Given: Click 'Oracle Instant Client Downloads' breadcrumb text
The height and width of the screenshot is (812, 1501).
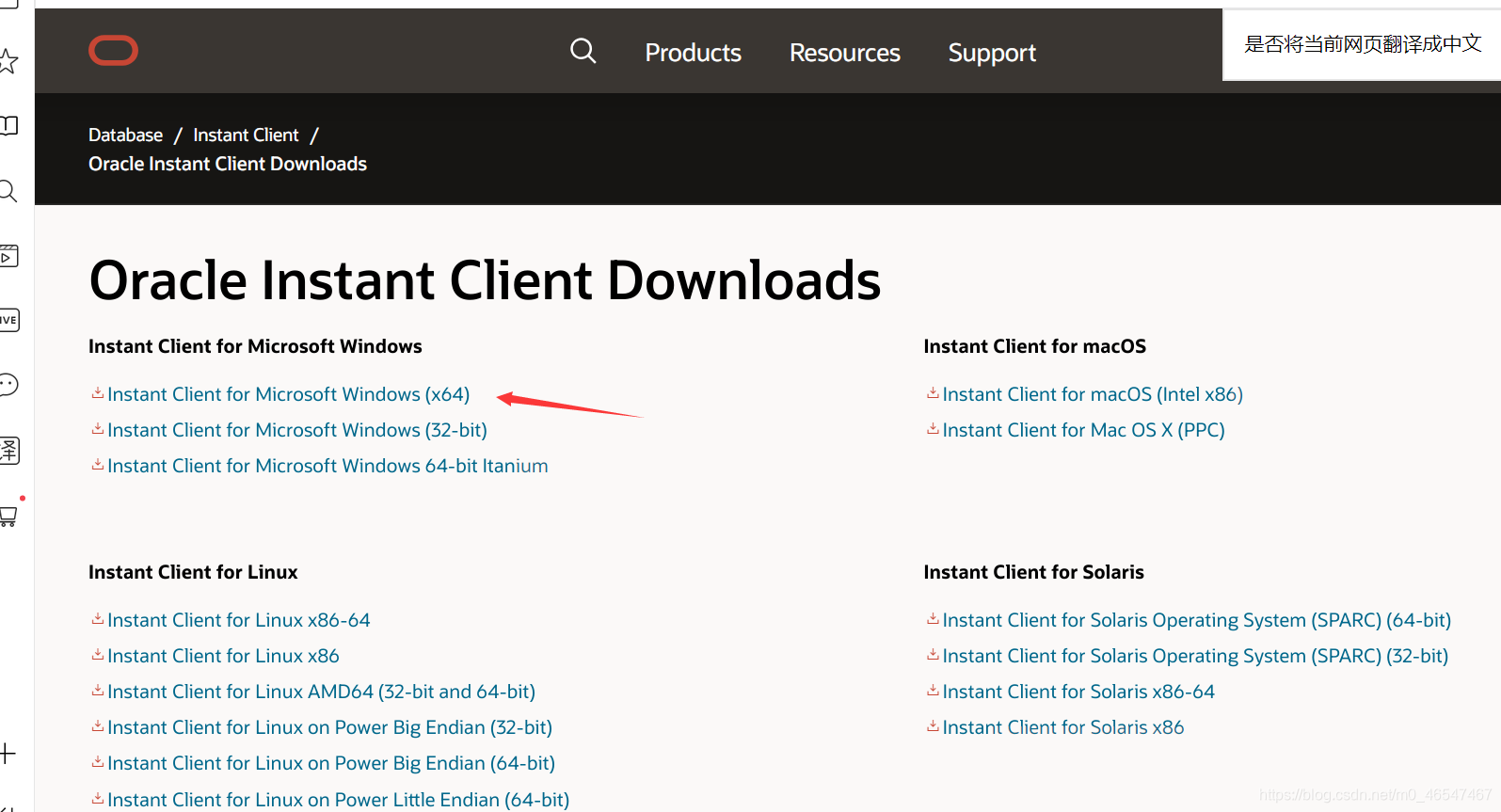Looking at the screenshot, I should click(x=228, y=164).
